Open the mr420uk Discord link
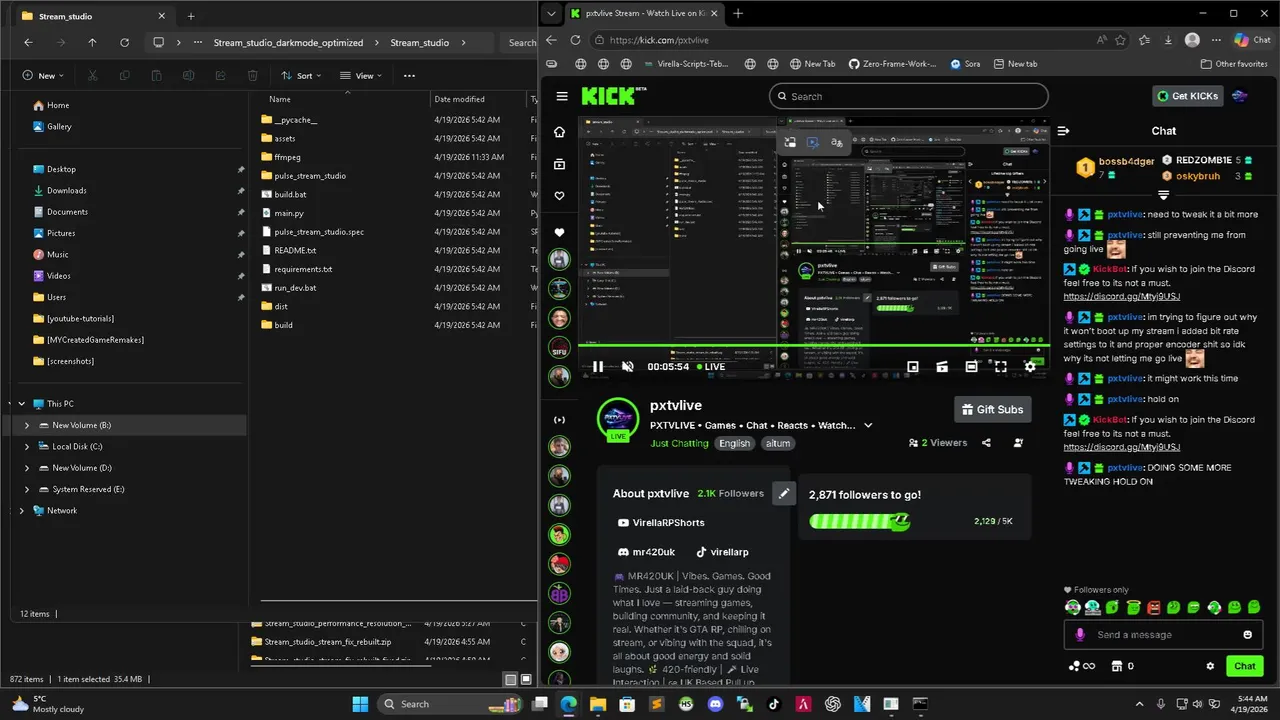 (647, 552)
